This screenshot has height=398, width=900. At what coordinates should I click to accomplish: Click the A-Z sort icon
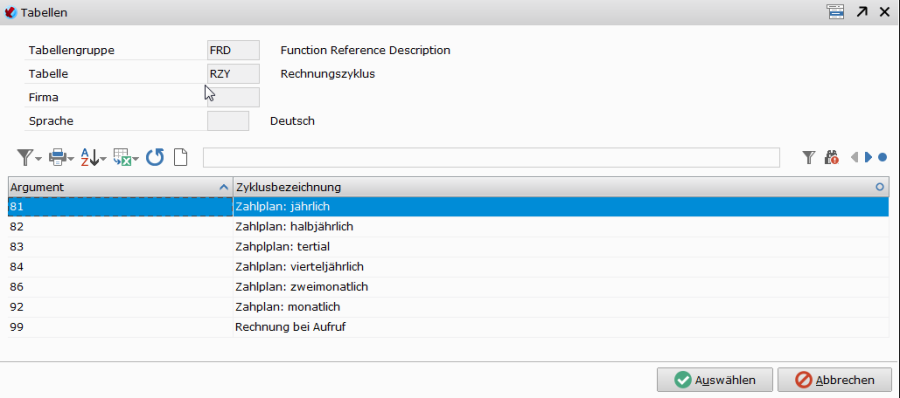89,157
